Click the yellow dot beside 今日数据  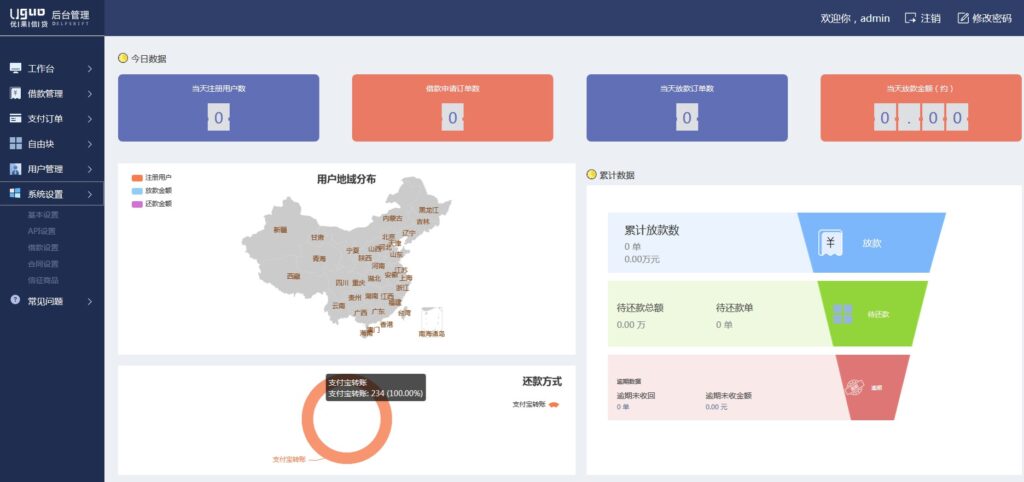click(x=123, y=58)
